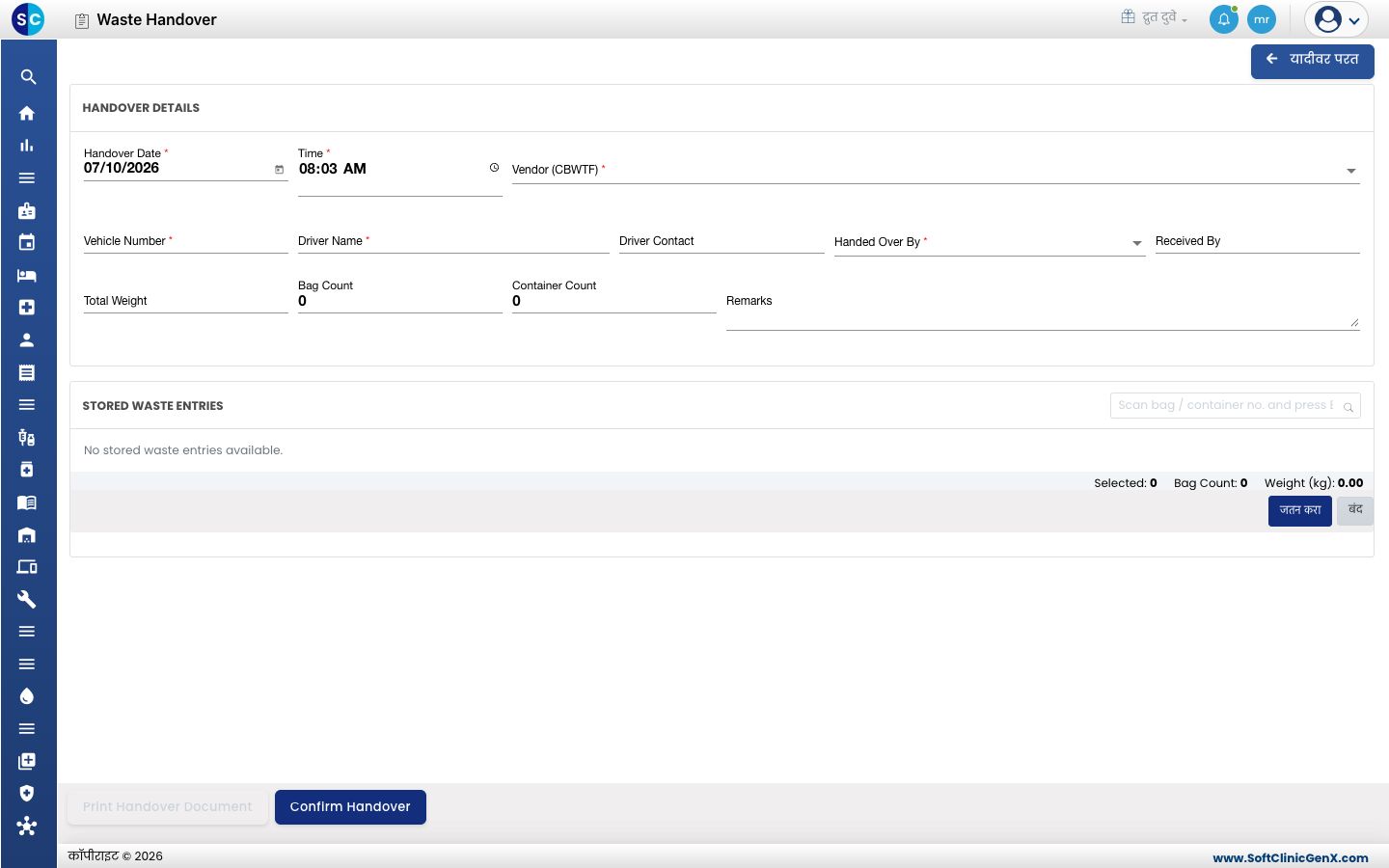
Task: Open the द्रुत दुवे quick links menu
Action: [1155, 17]
